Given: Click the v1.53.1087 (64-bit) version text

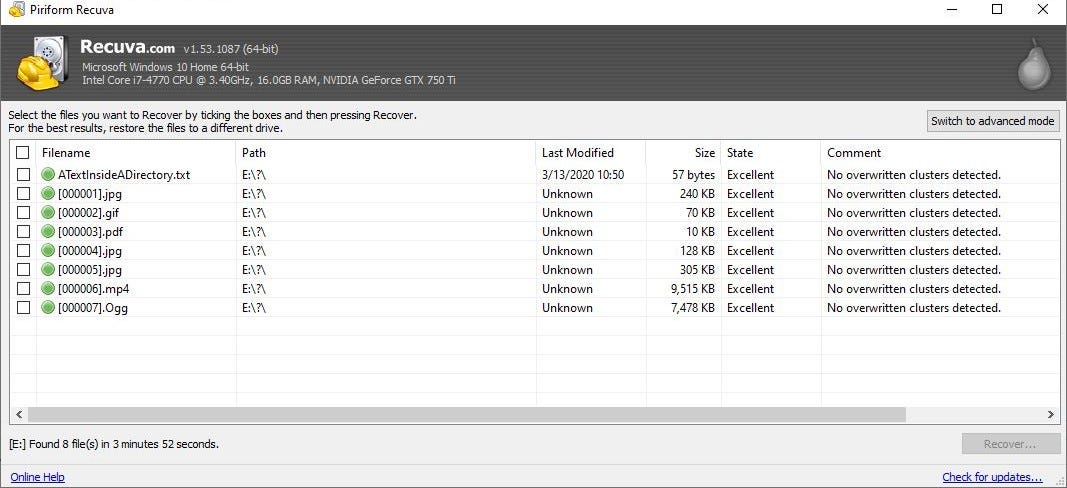Looking at the screenshot, I should (x=230, y=49).
